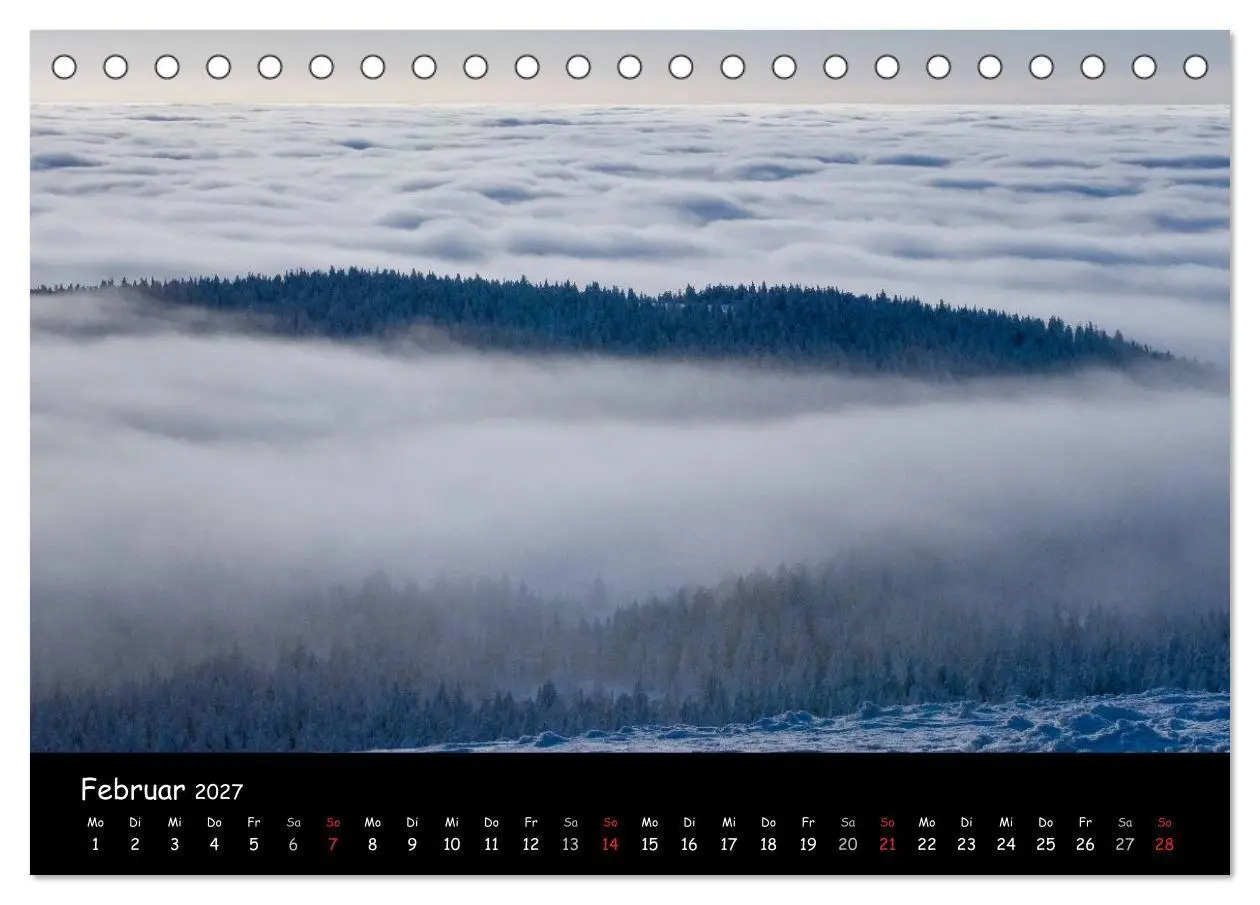Select Saturday the 27th
Viewport: 1260px width, 905px height.
coord(1125,844)
